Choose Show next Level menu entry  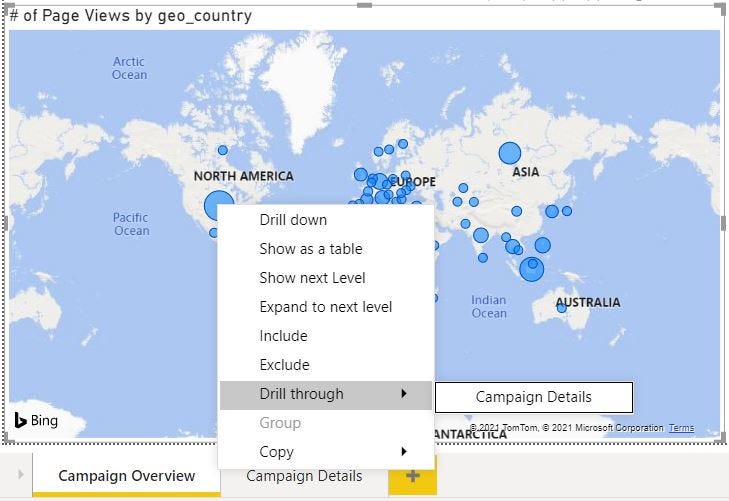312,278
